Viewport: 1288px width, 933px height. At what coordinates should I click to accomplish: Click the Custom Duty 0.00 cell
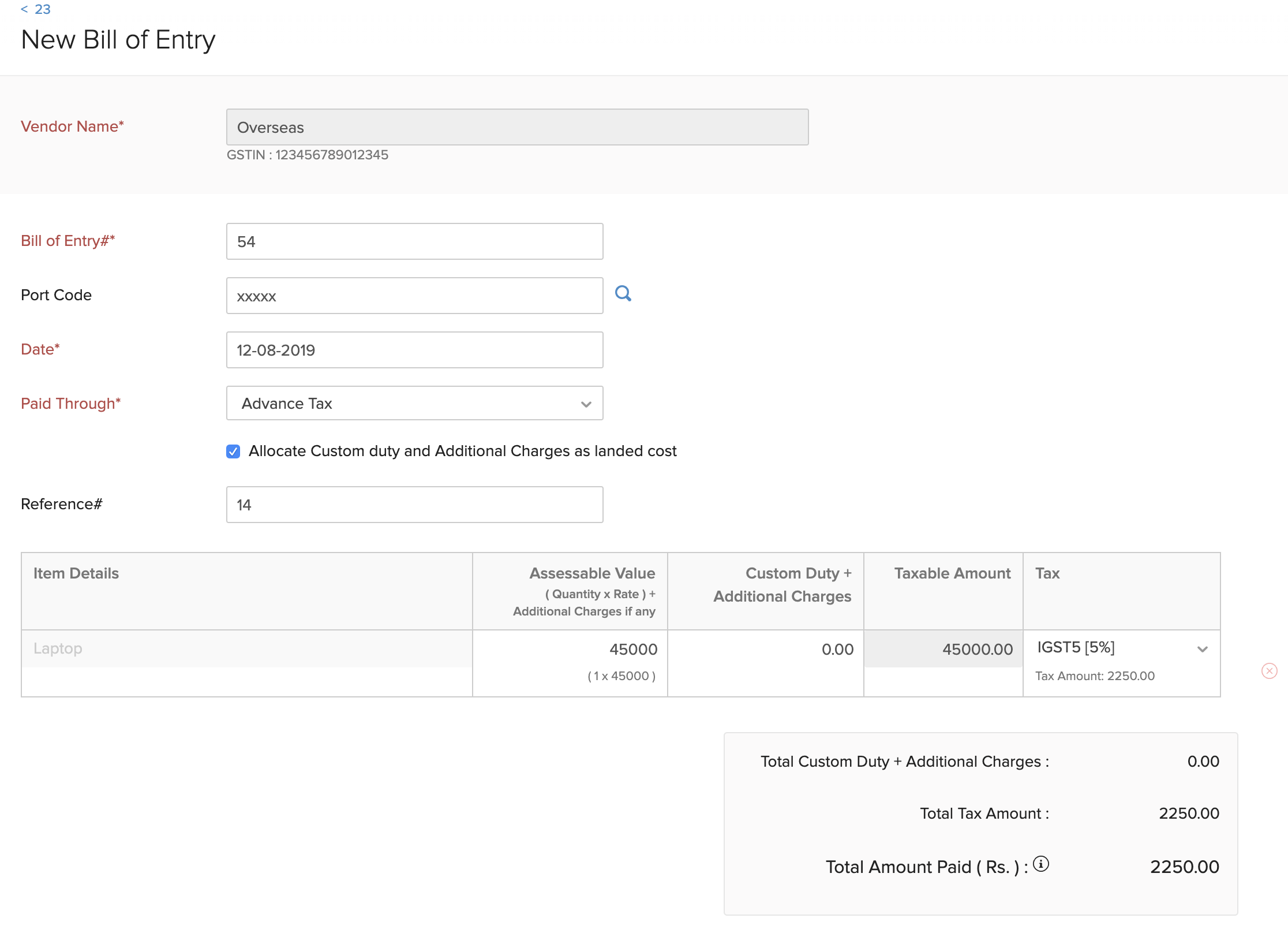tap(837, 650)
